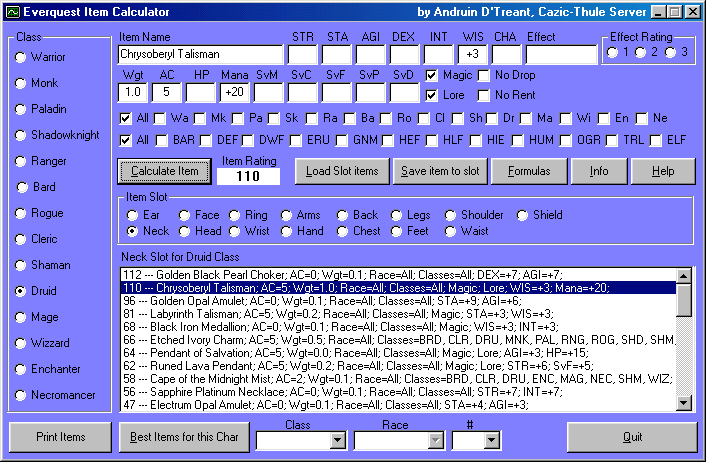This screenshot has height=462, width=706.
Task: Select Golden Black Pearl Choker row
Action: click(398, 275)
